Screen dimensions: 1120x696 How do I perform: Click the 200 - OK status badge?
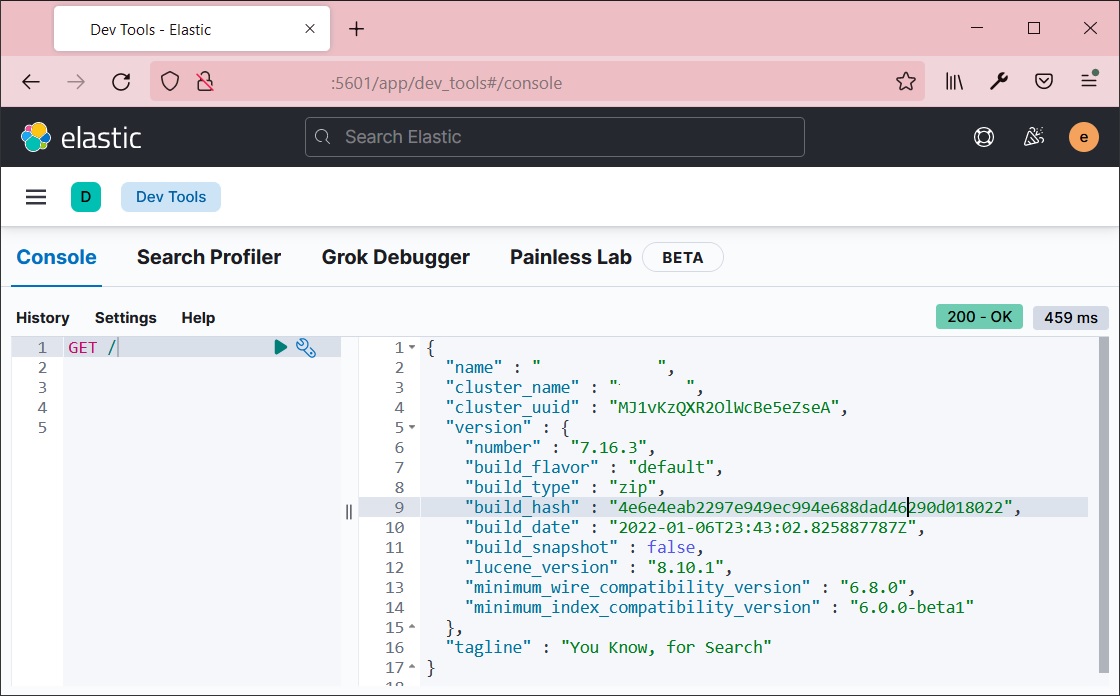click(x=979, y=317)
